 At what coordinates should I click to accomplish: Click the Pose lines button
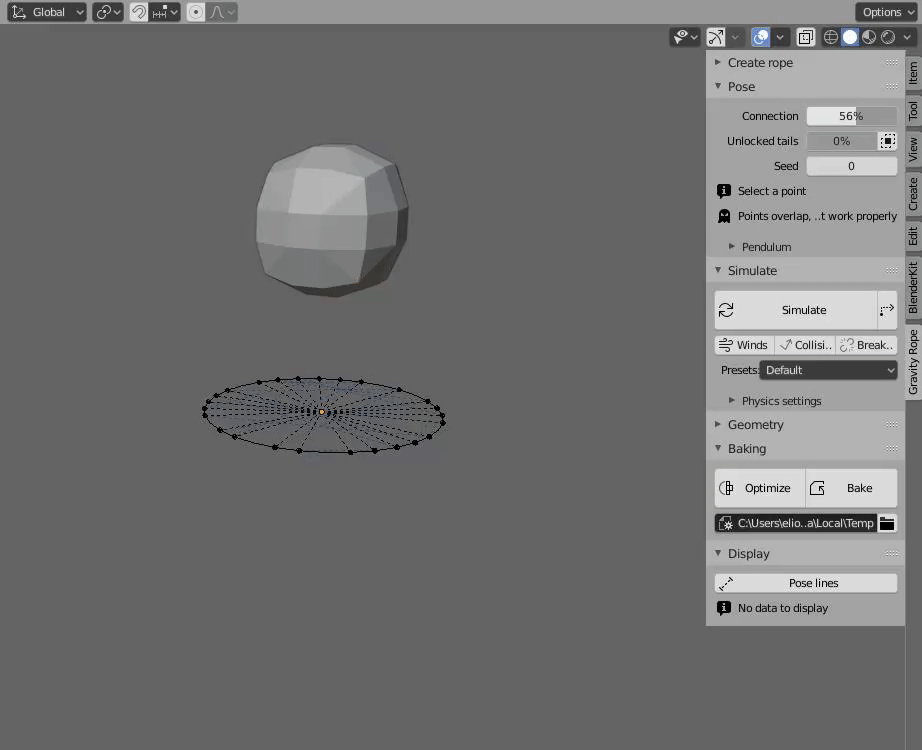tap(806, 583)
